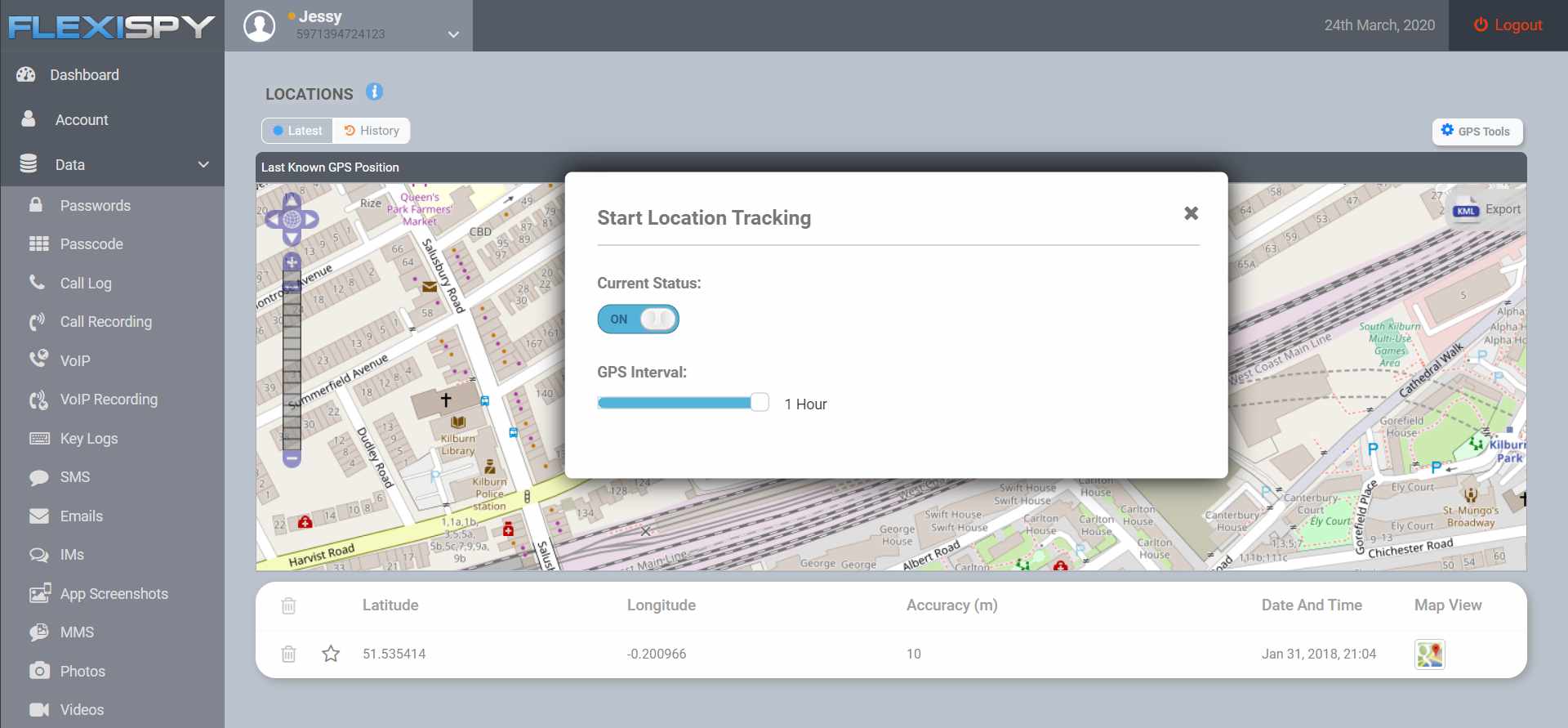Click the user avatar icon

[260, 25]
